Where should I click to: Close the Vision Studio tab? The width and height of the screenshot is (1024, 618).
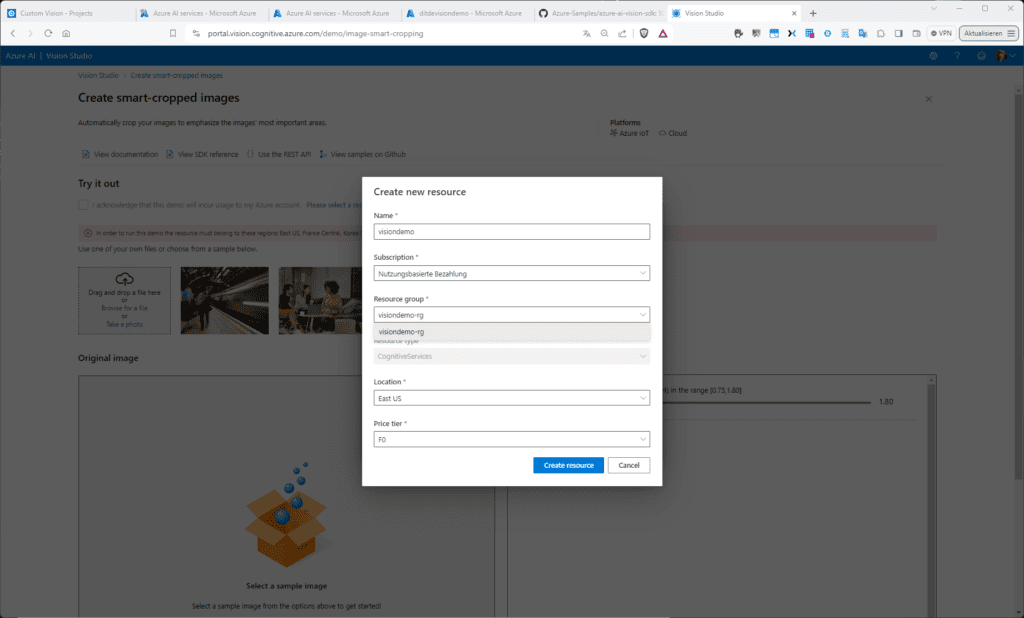click(794, 13)
